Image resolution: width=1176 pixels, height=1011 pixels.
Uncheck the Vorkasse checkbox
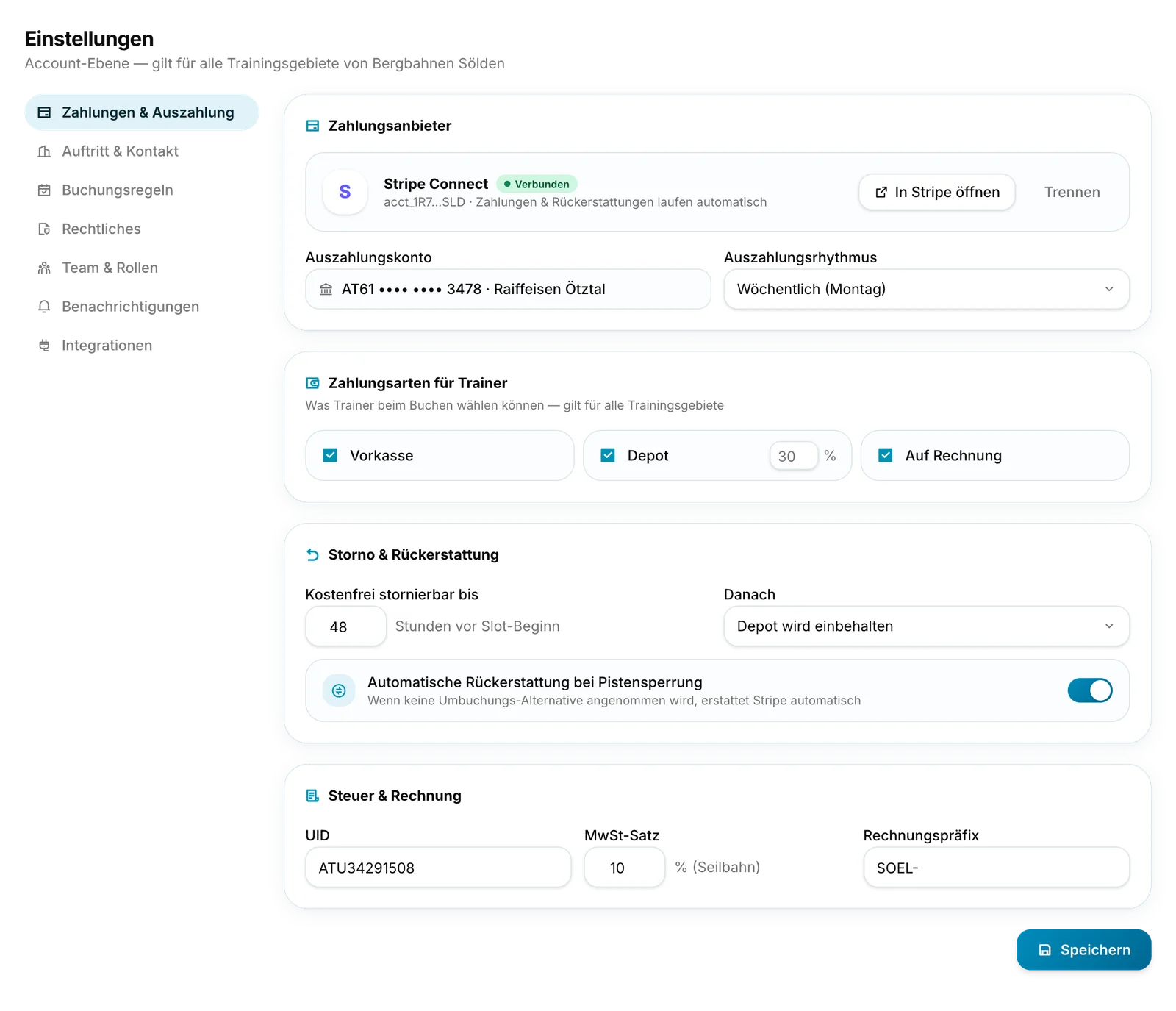[x=331, y=455]
